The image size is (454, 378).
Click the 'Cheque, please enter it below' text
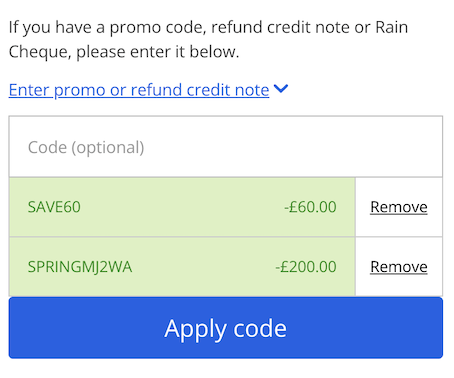124,52
